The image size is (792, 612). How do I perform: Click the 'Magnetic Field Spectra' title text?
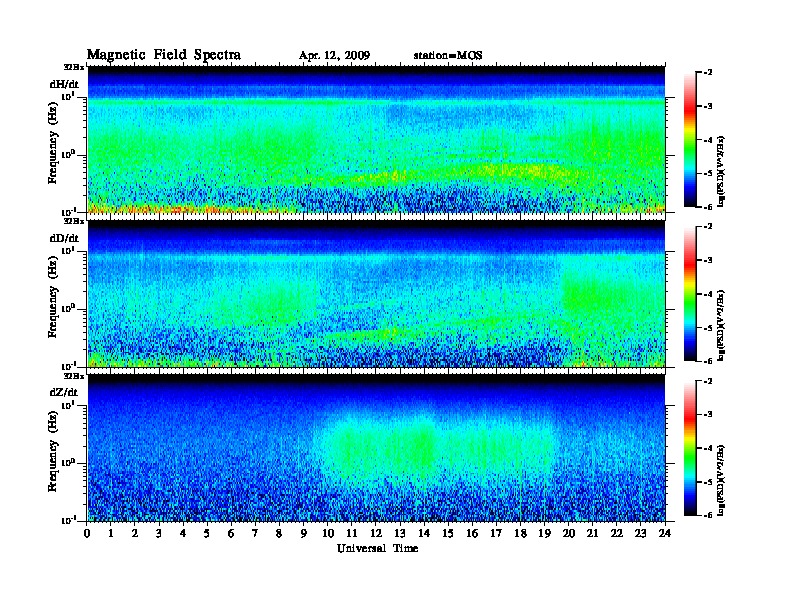(164, 55)
